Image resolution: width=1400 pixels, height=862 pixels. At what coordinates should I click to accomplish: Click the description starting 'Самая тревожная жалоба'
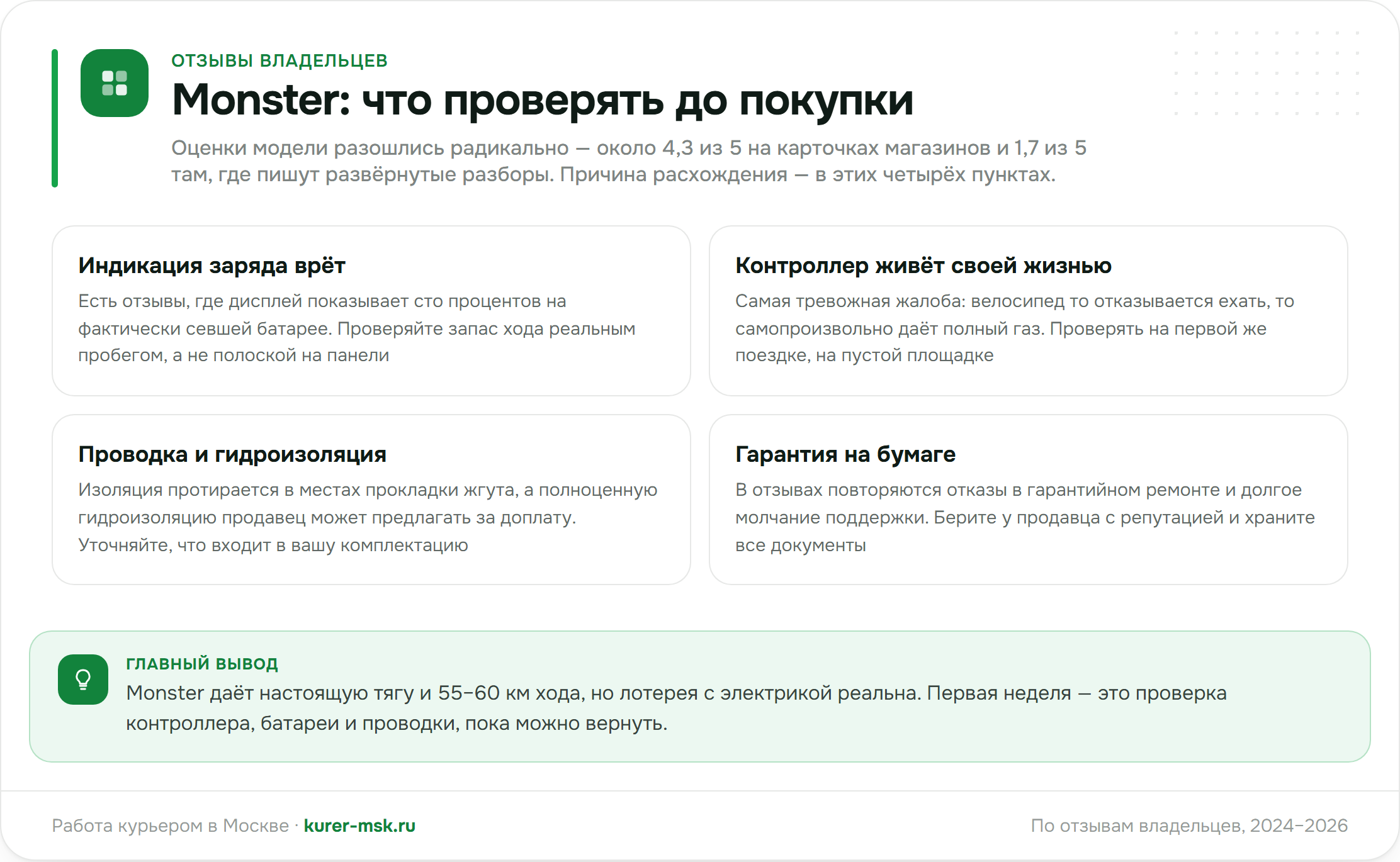pos(1015,328)
